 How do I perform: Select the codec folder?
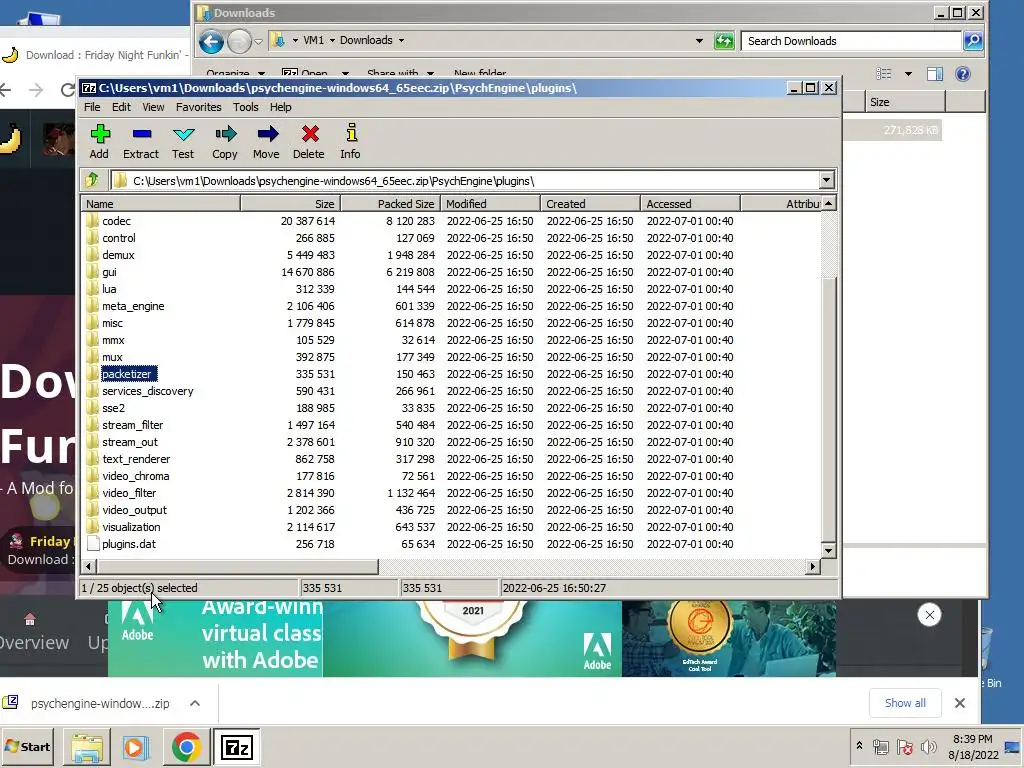click(116, 221)
